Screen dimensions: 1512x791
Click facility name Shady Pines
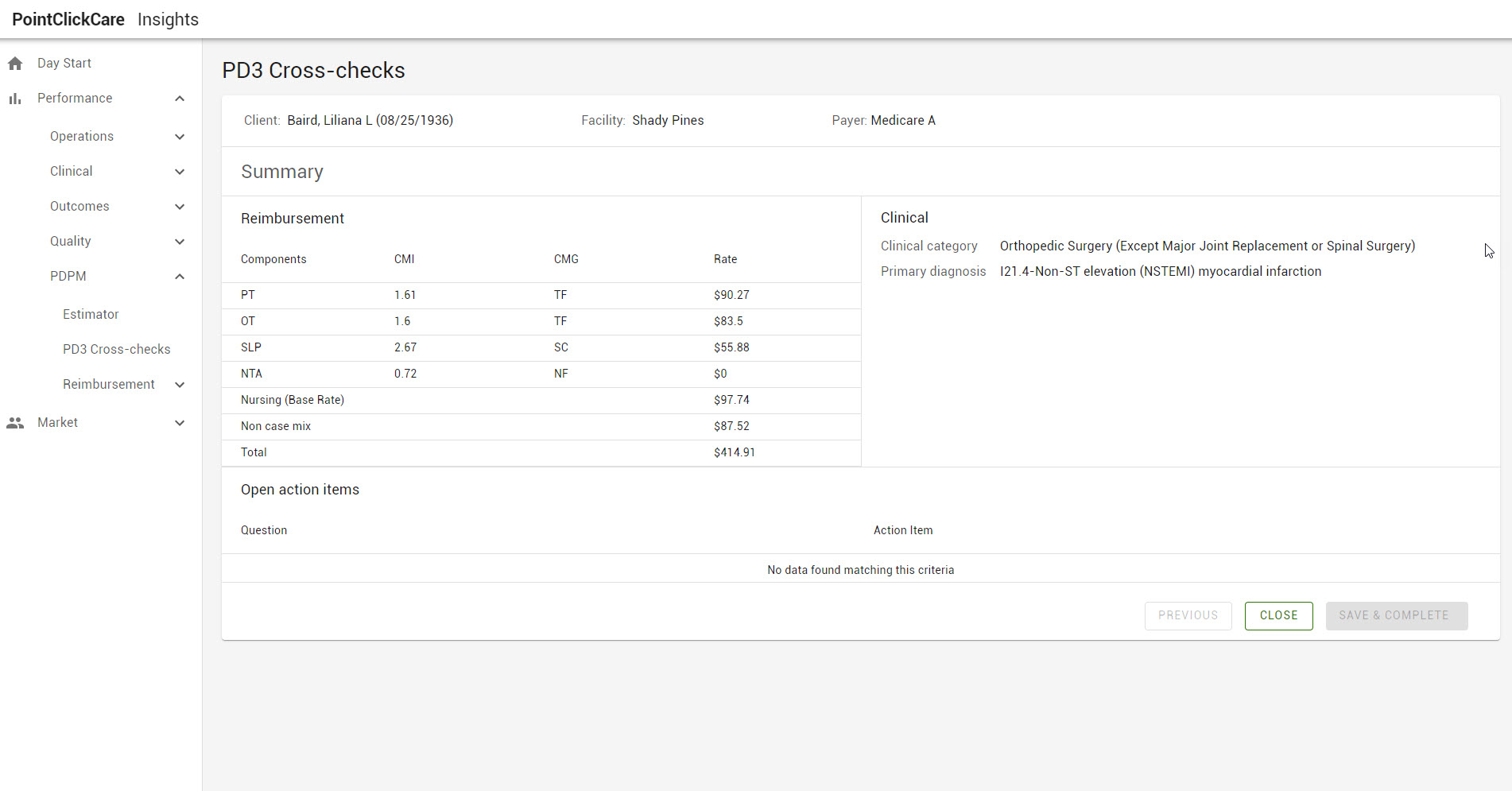click(668, 120)
